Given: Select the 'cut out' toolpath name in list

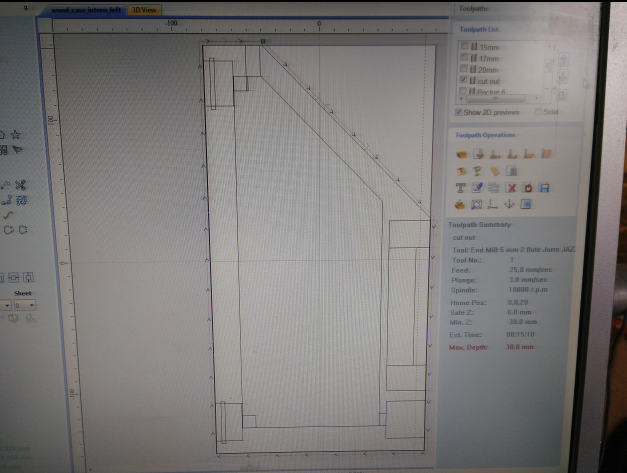Looking at the screenshot, I should [x=488, y=81].
